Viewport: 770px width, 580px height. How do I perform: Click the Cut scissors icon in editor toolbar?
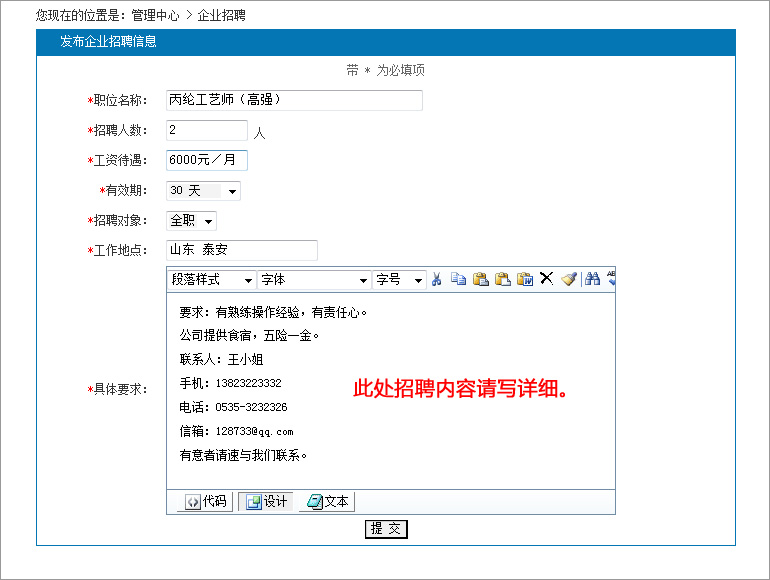437,279
